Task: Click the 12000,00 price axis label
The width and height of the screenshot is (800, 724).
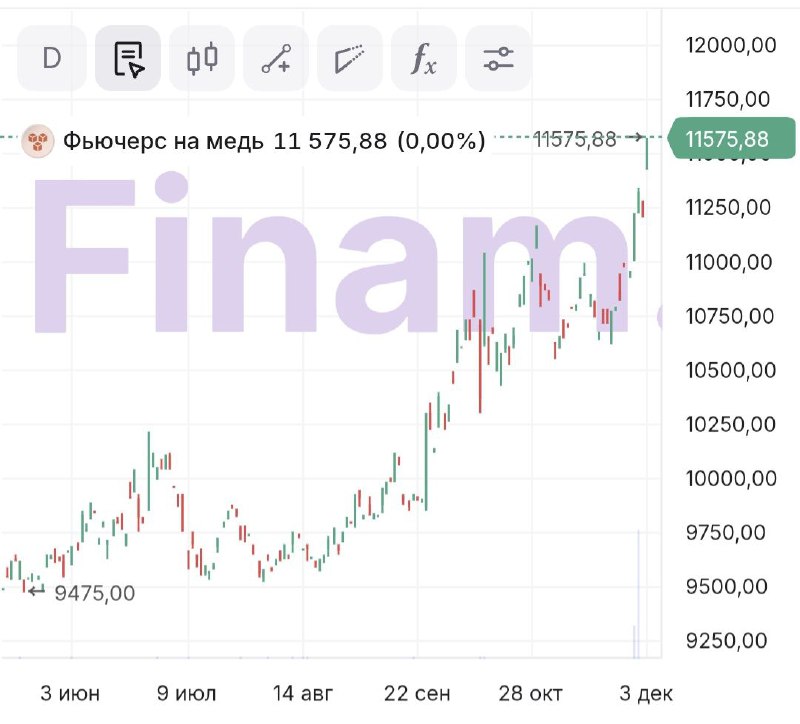Action: [x=731, y=44]
